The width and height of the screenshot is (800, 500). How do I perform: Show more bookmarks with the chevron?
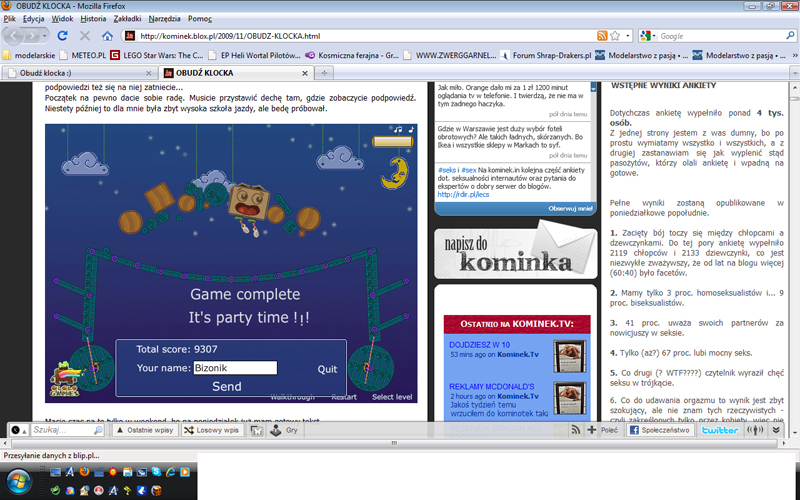click(x=794, y=55)
